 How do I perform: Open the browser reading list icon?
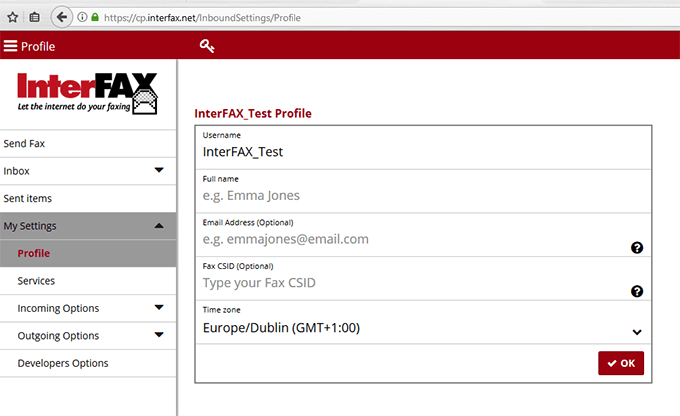[34, 17]
